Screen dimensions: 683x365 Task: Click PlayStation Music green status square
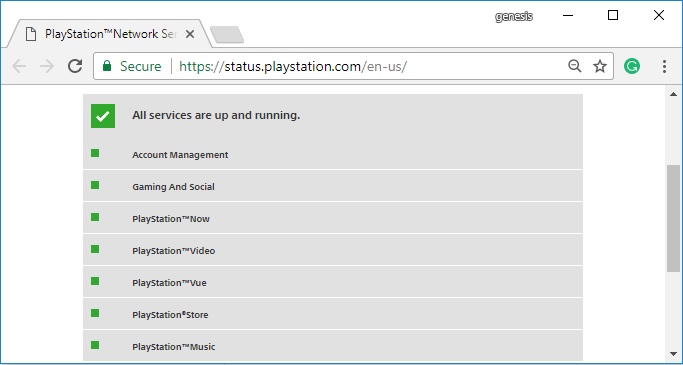point(95,345)
